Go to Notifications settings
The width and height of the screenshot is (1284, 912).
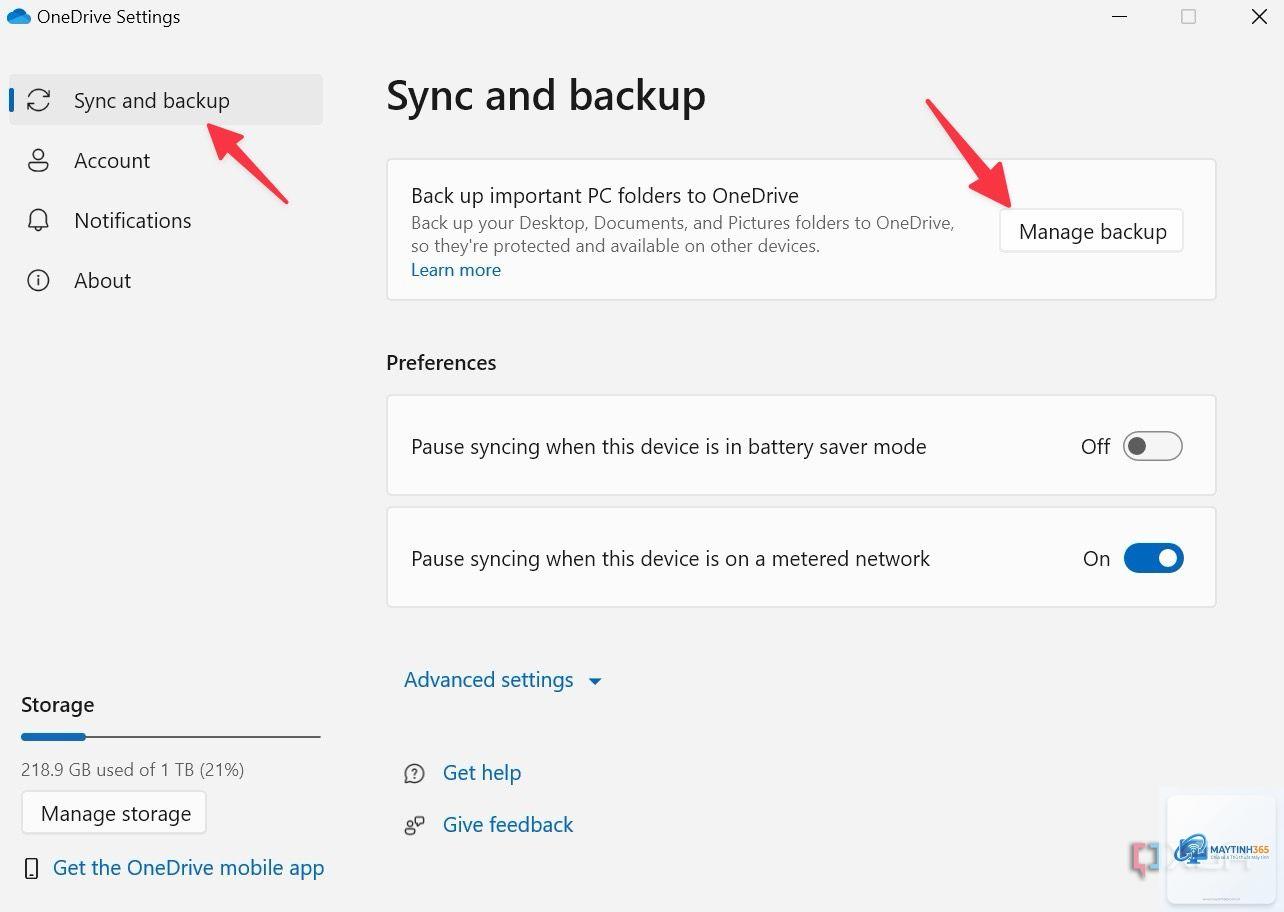[x=166, y=220]
